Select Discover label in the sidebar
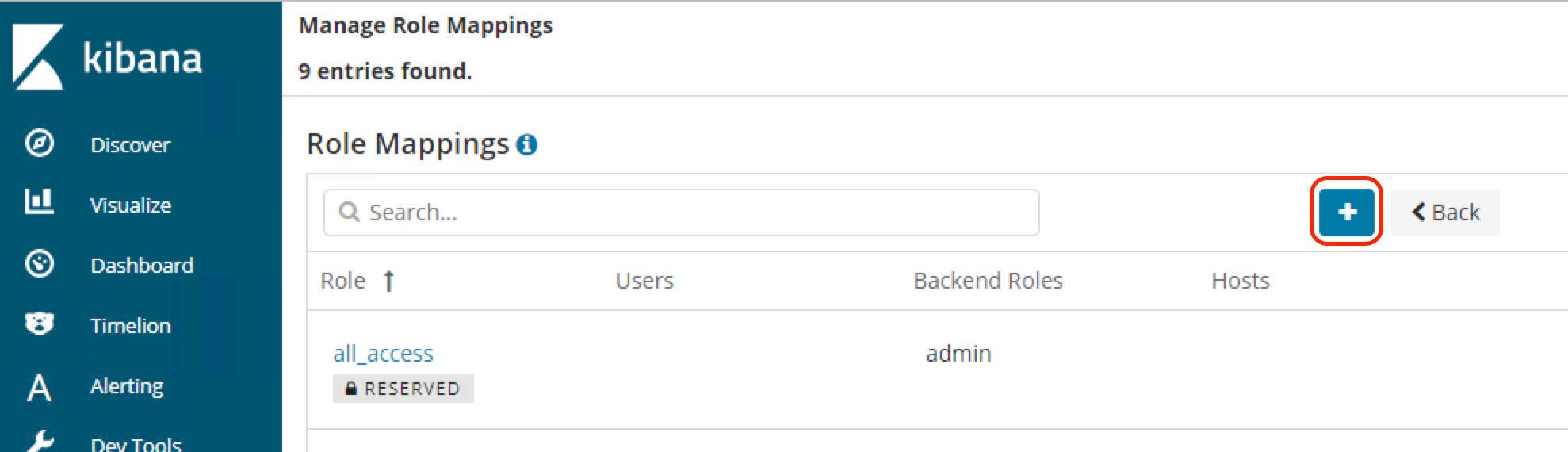 [131, 145]
